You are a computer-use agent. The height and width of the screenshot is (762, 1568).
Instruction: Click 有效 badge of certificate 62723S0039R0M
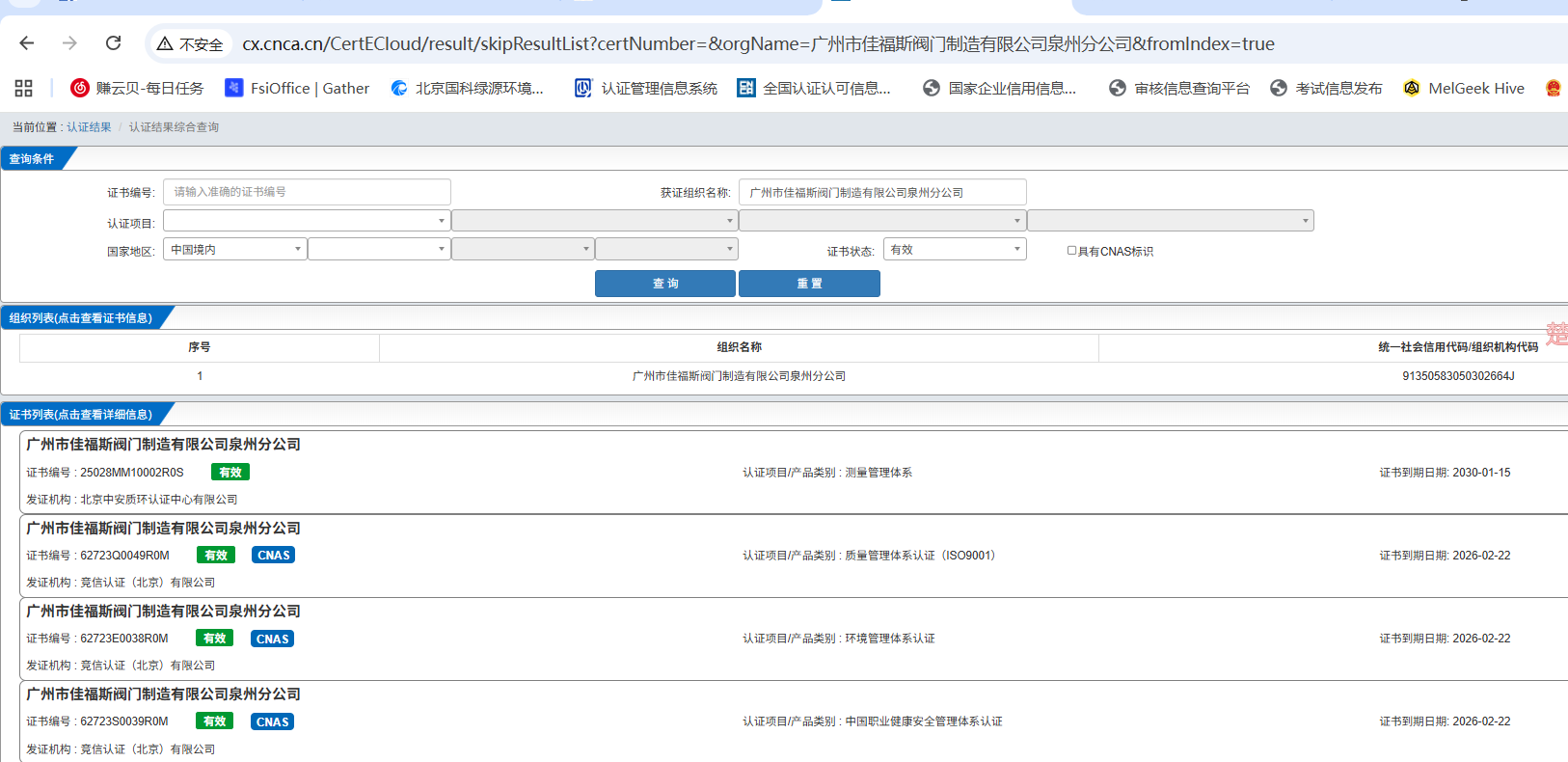tap(214, 721)
